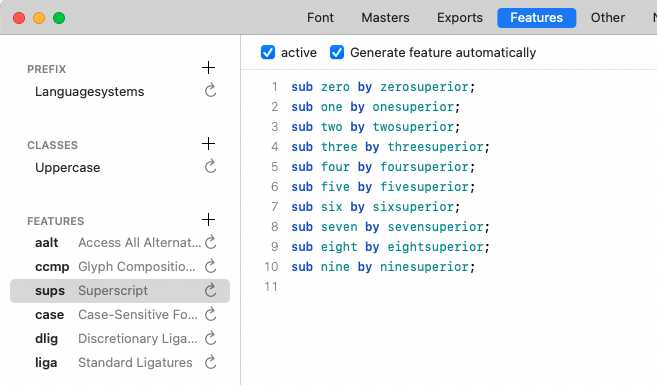Click the CLASSES section header
The height and width of the screenshot is (385, 657).
click(52, 145)
